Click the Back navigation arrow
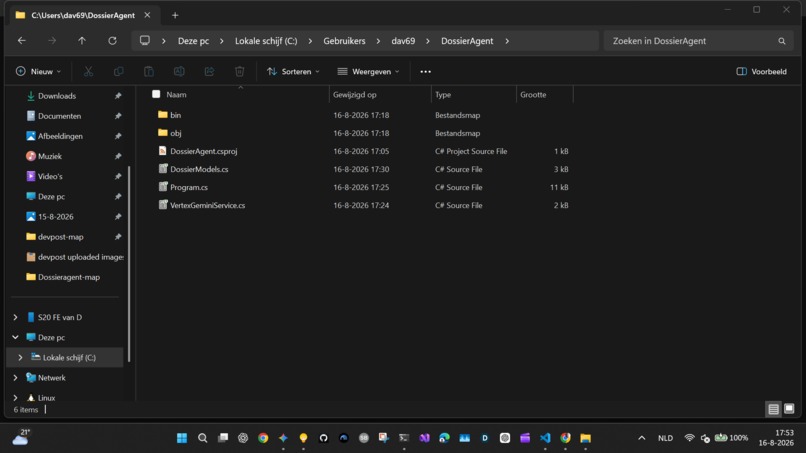The height and width of the screenshot is (453, 806). (x=22, y=41)
